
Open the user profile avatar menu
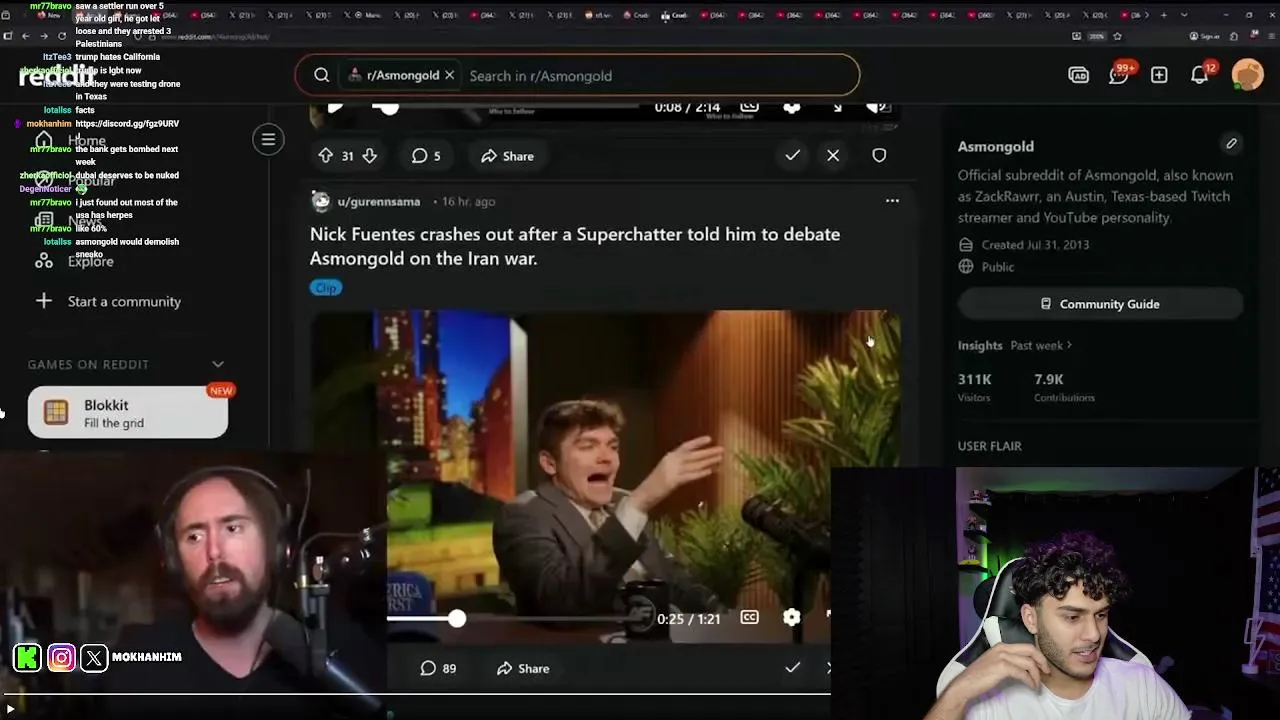point(1247,75)
